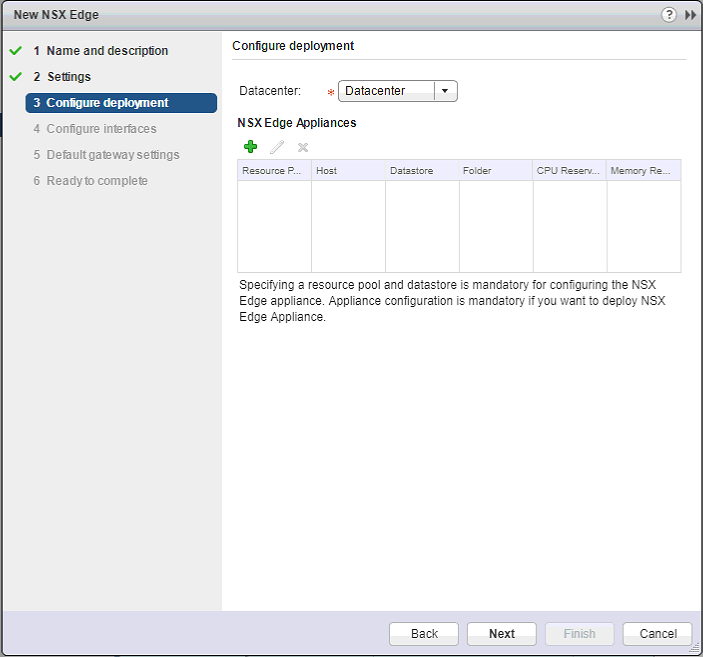Viewport: 703px width, 657px height.
Task: Click the X delete appliance icon
Action: point(303,147)
